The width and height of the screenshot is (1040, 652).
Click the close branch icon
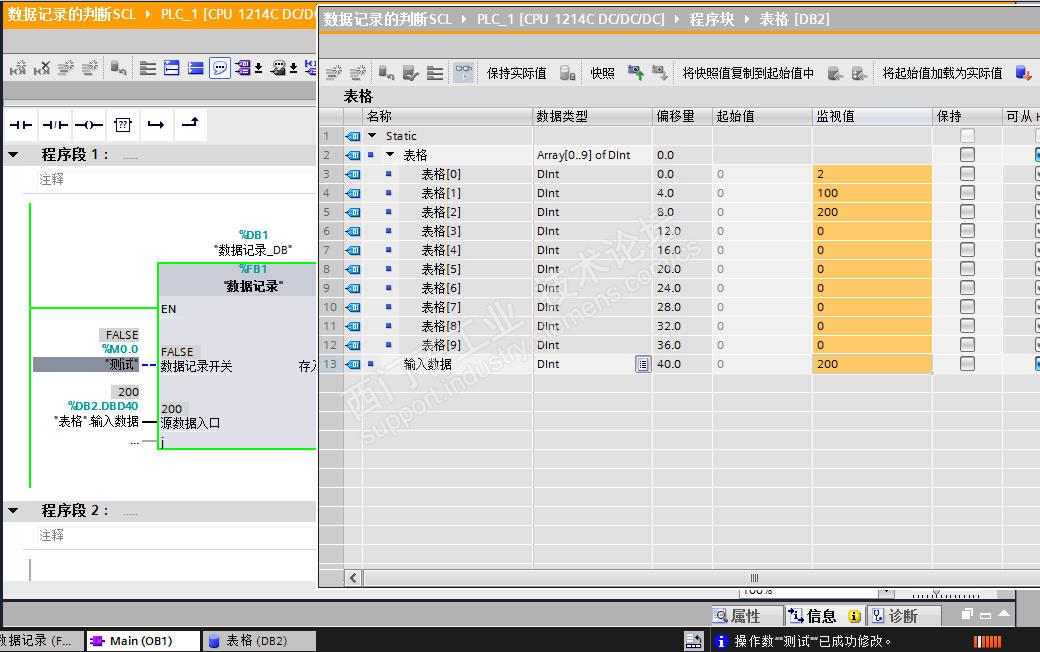[x=190, y=123]
